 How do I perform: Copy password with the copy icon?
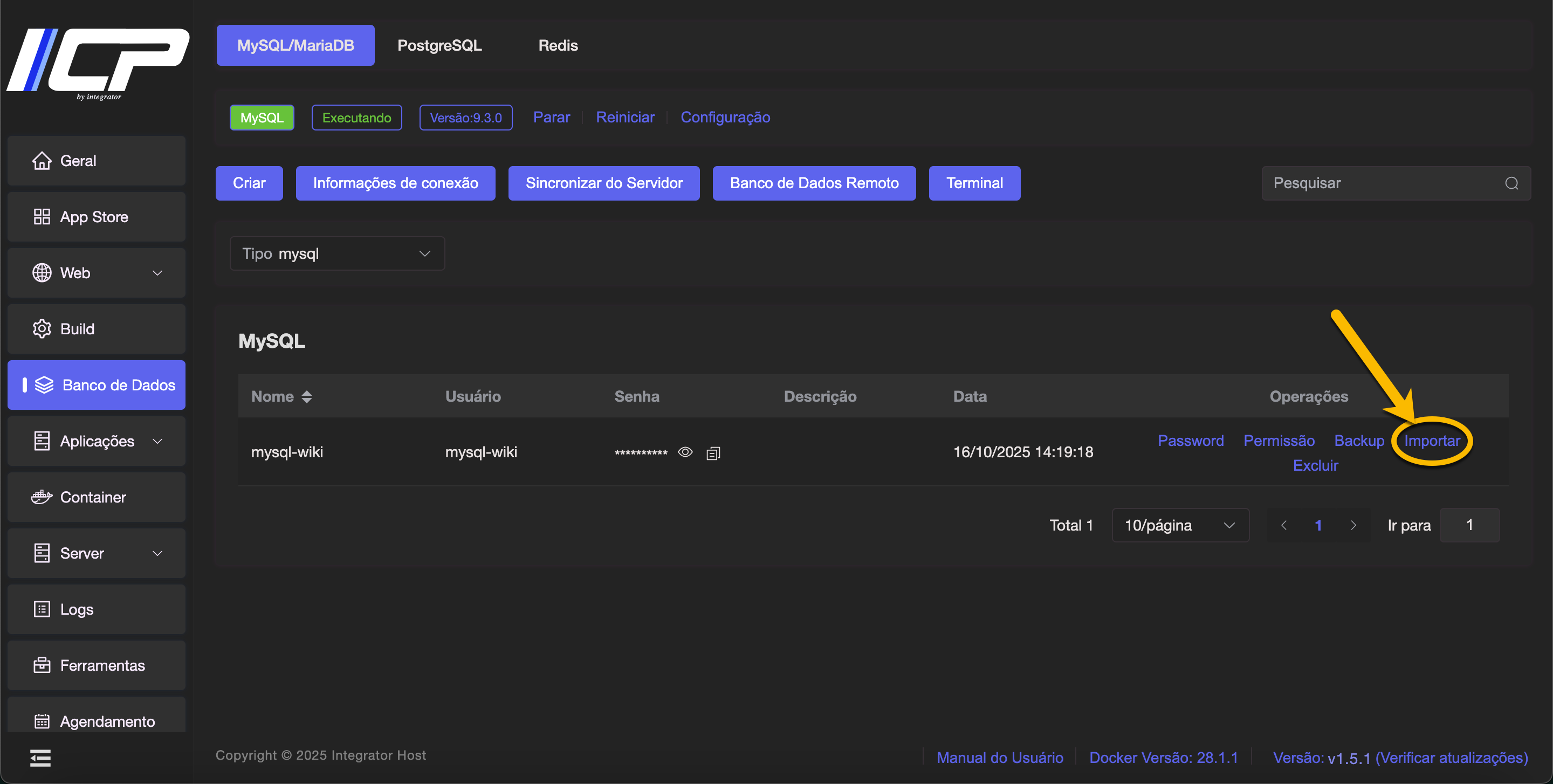point(713,453)
